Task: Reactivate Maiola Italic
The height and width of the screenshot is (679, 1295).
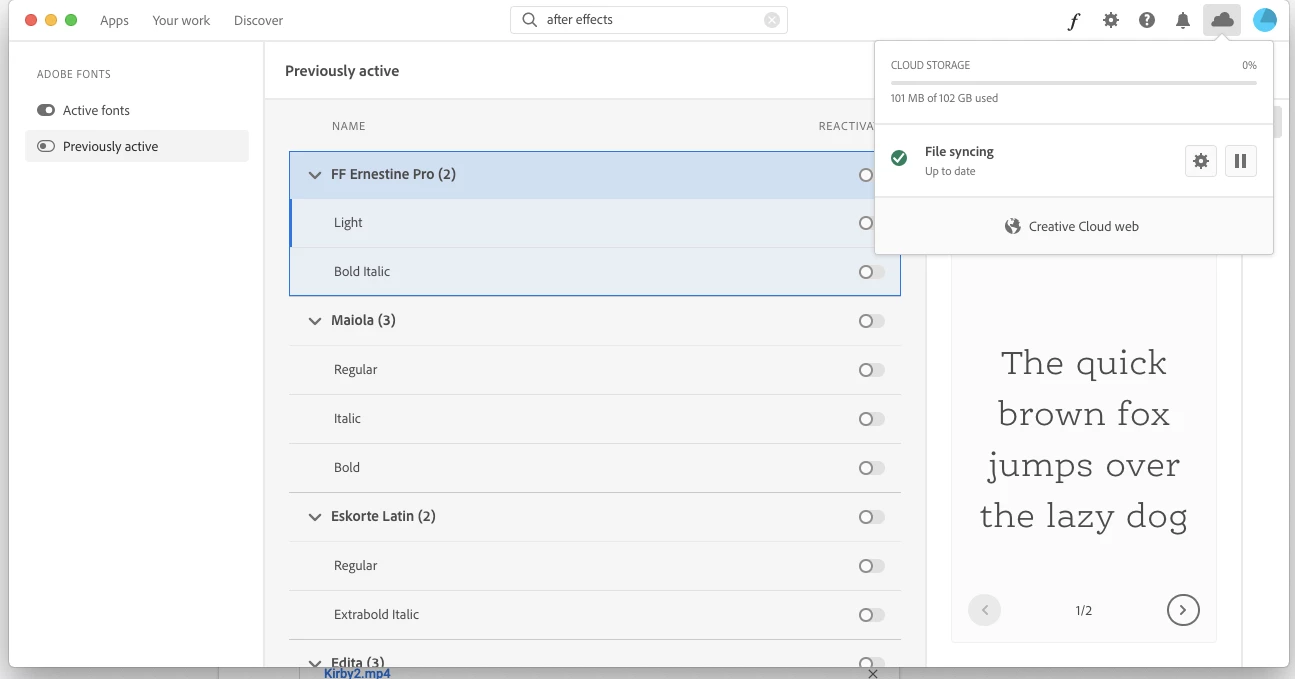Action: (872, 419)
